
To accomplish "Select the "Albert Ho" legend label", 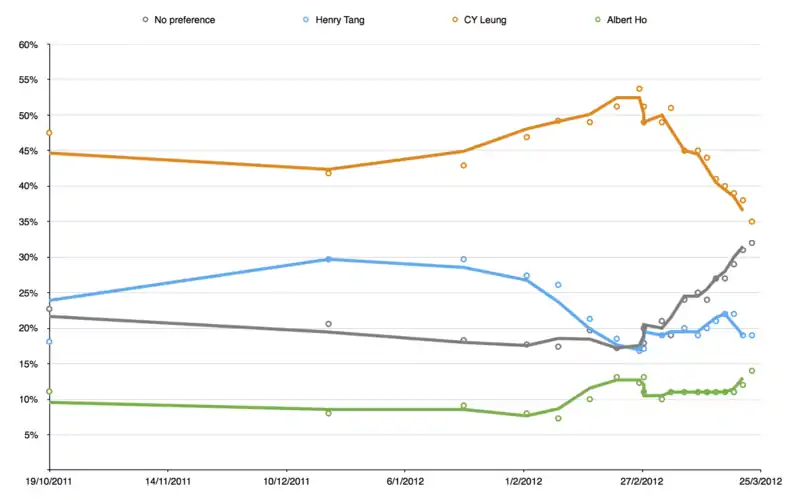I will tap(626, 20).
